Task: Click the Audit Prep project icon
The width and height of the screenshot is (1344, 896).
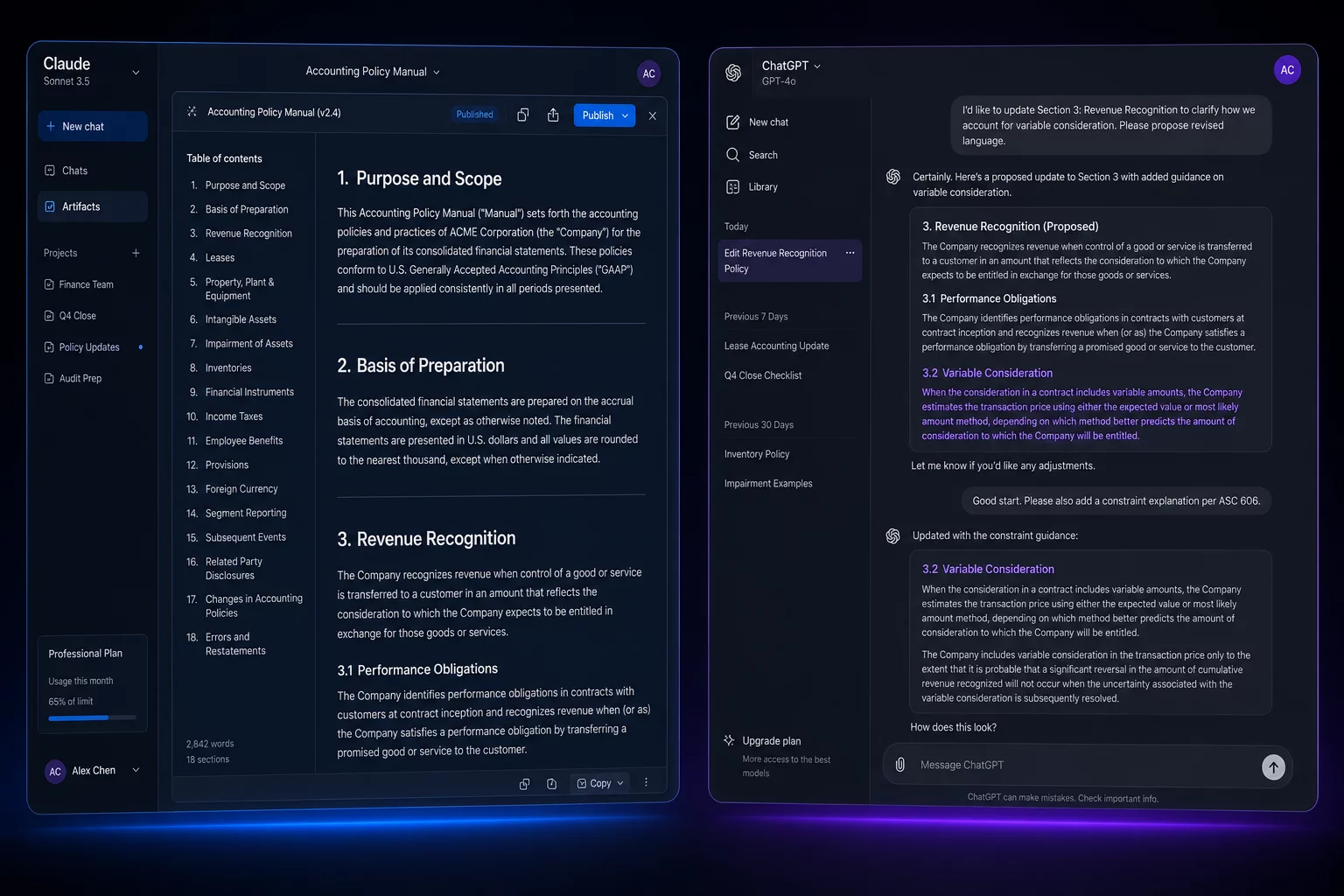Action: pyautogui.click(x=49, y=379)
